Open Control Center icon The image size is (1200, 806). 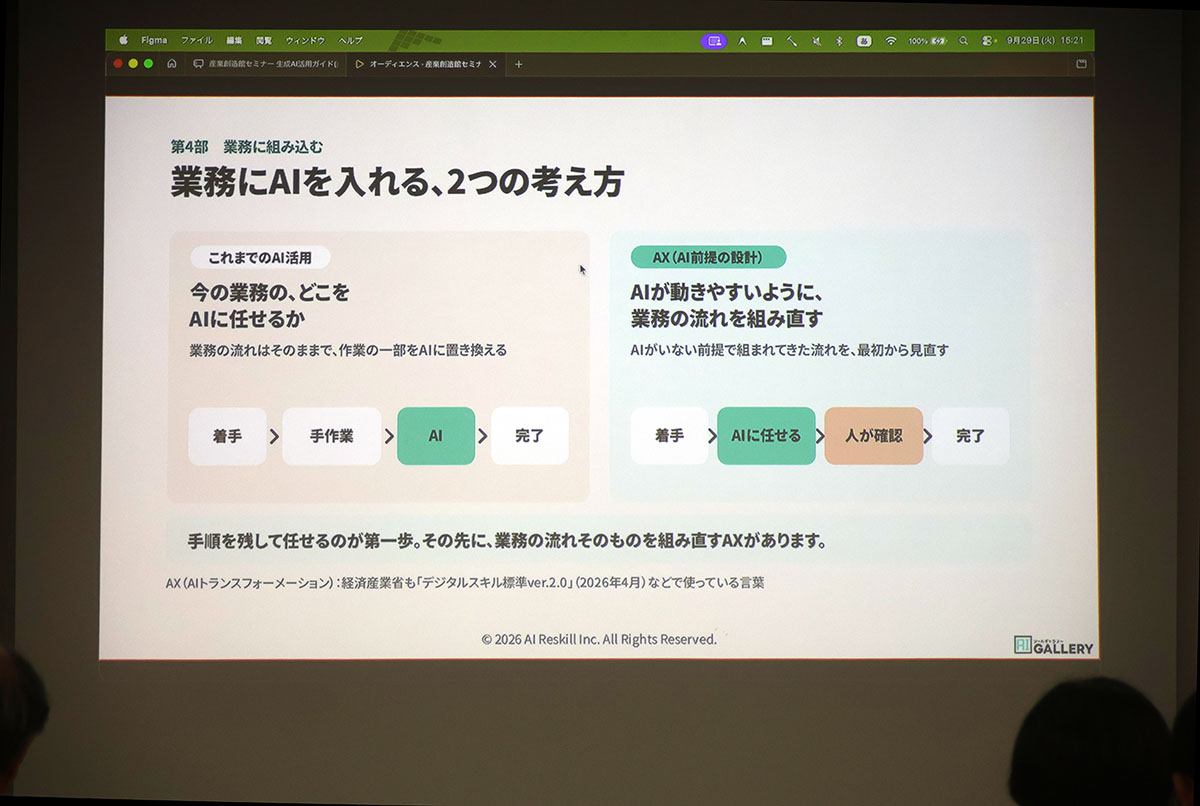pos(988,41)
